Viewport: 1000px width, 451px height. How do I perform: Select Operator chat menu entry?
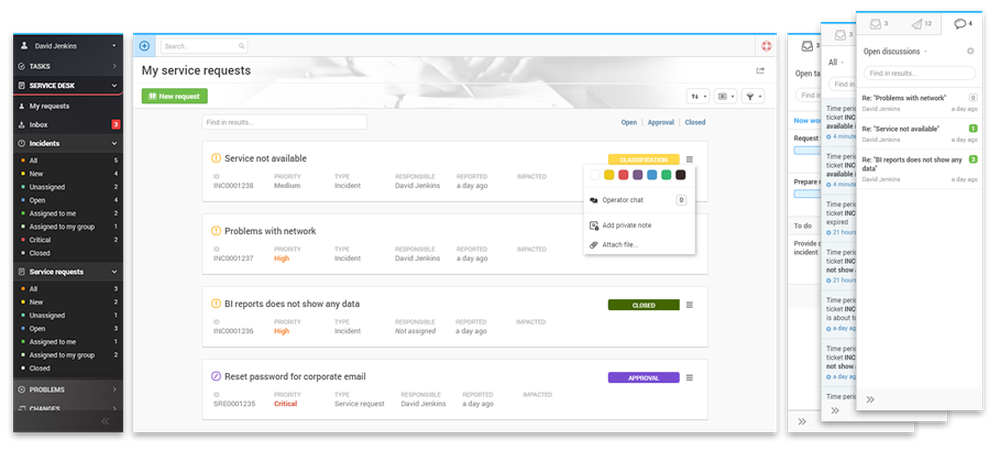(x=639, y=200)
